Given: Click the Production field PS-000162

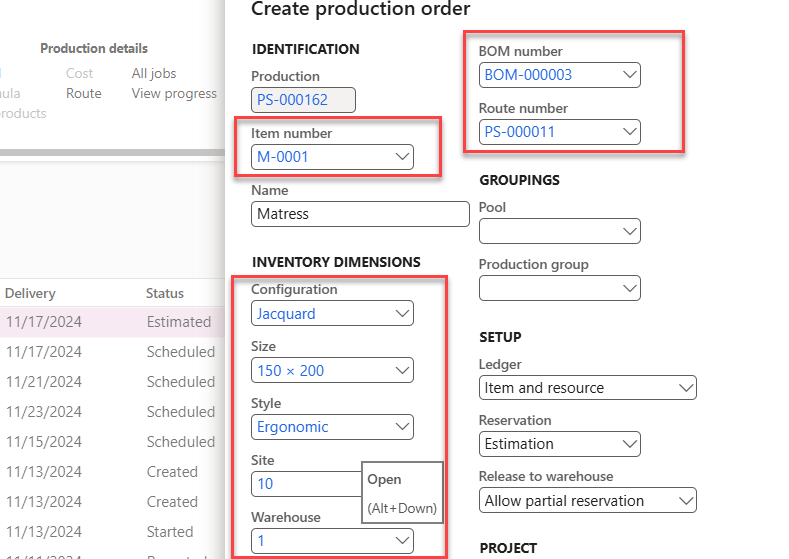Looking at the screenshot, I should [x=303, y=100].
